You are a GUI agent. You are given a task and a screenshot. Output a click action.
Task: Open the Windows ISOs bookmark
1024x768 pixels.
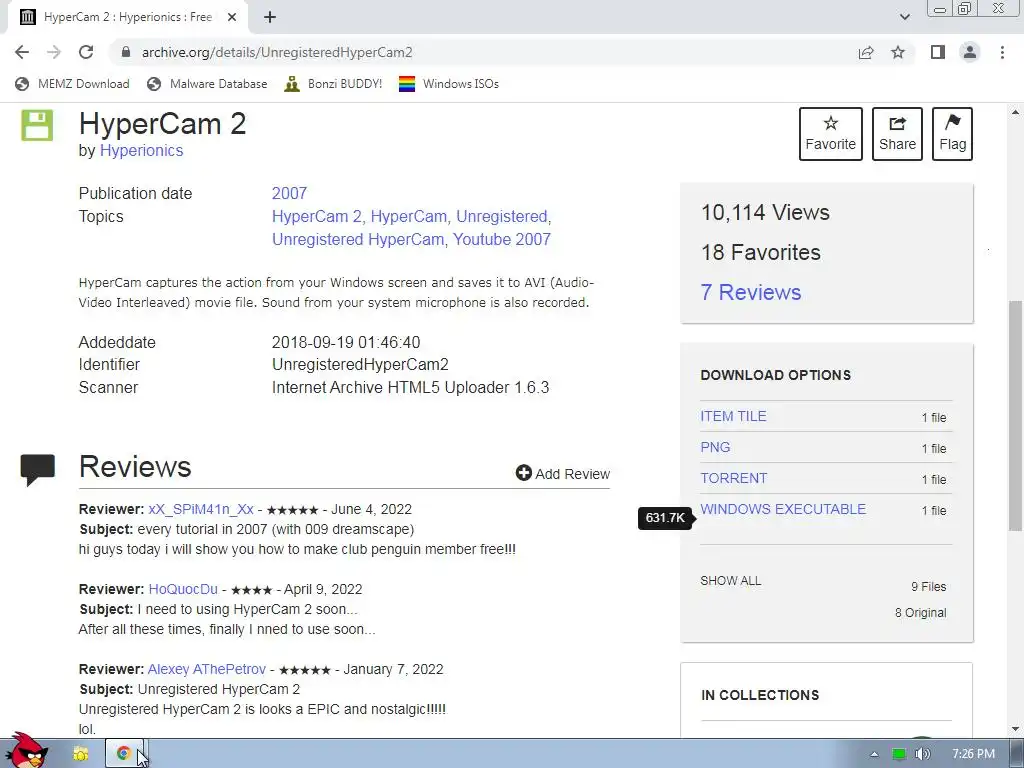449,84
